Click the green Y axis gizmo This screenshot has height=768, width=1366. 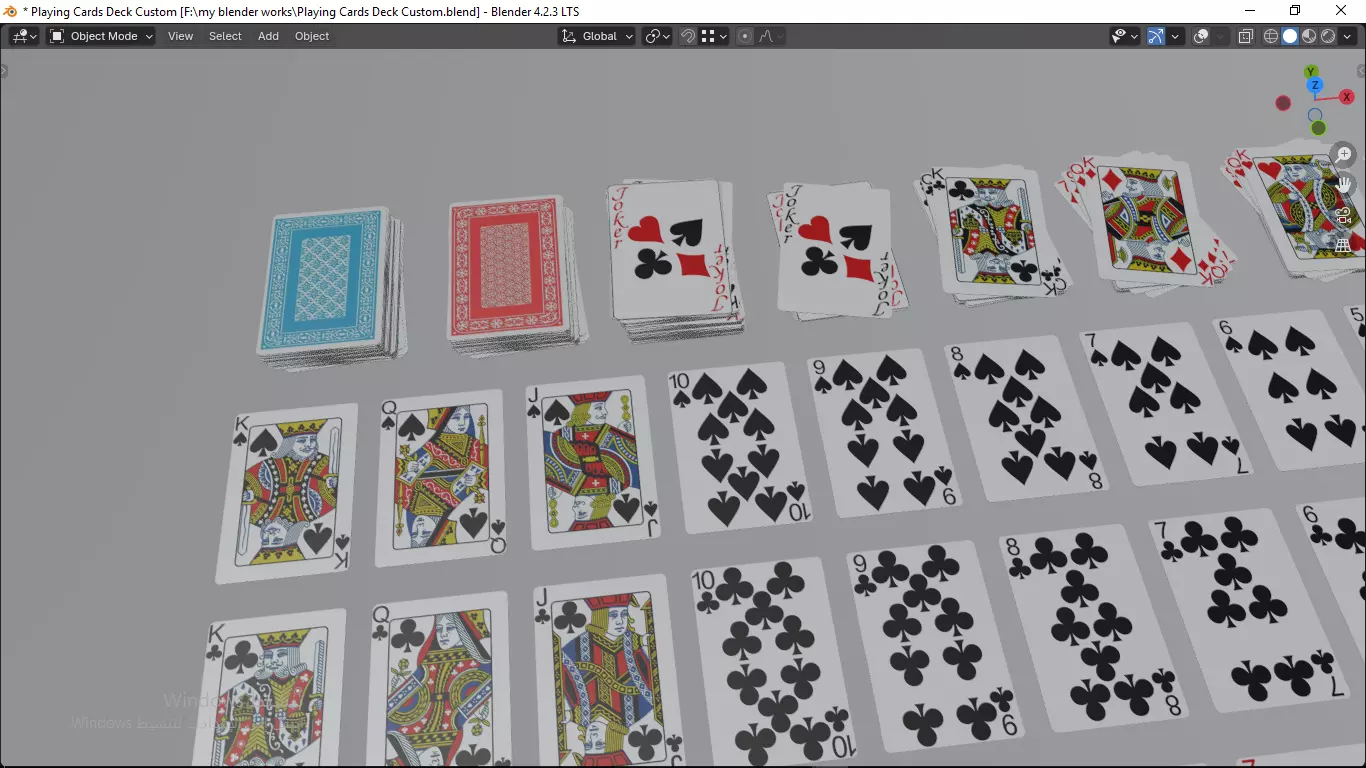click(1311, 72)
